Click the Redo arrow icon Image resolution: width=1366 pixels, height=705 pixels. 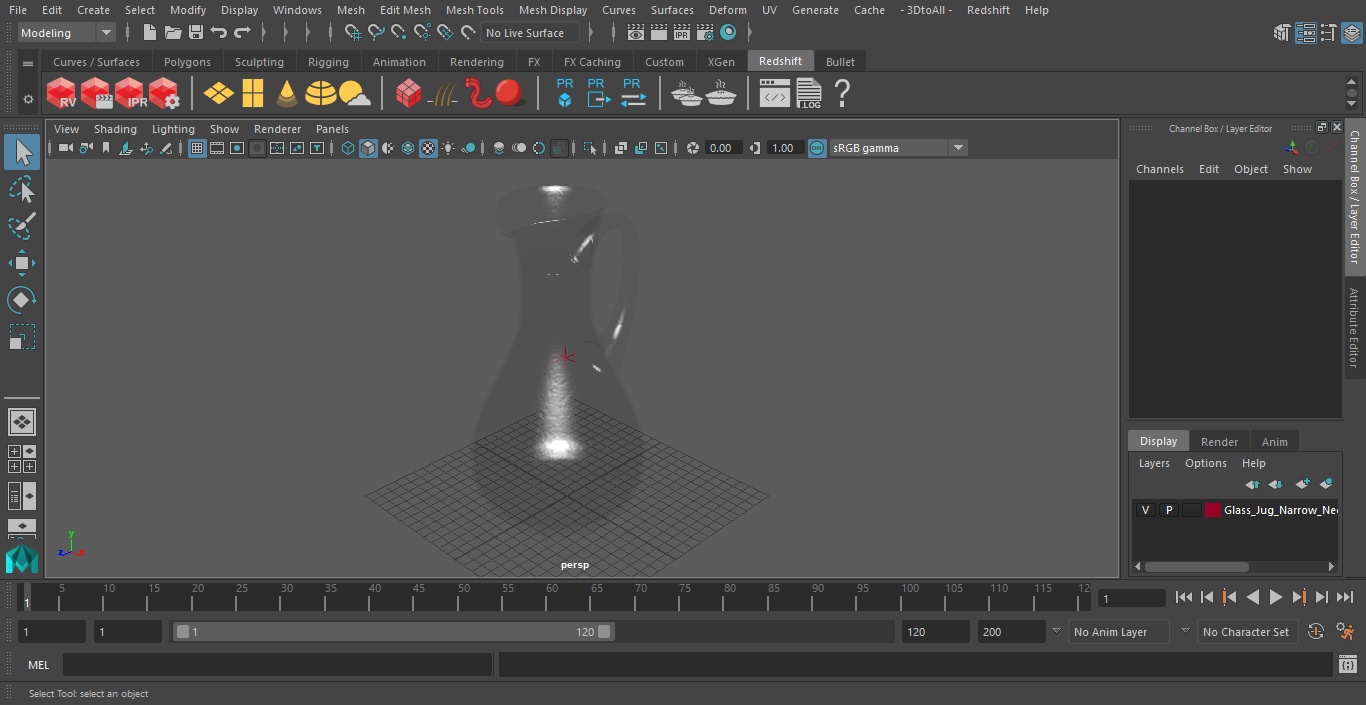click(242, 33)
